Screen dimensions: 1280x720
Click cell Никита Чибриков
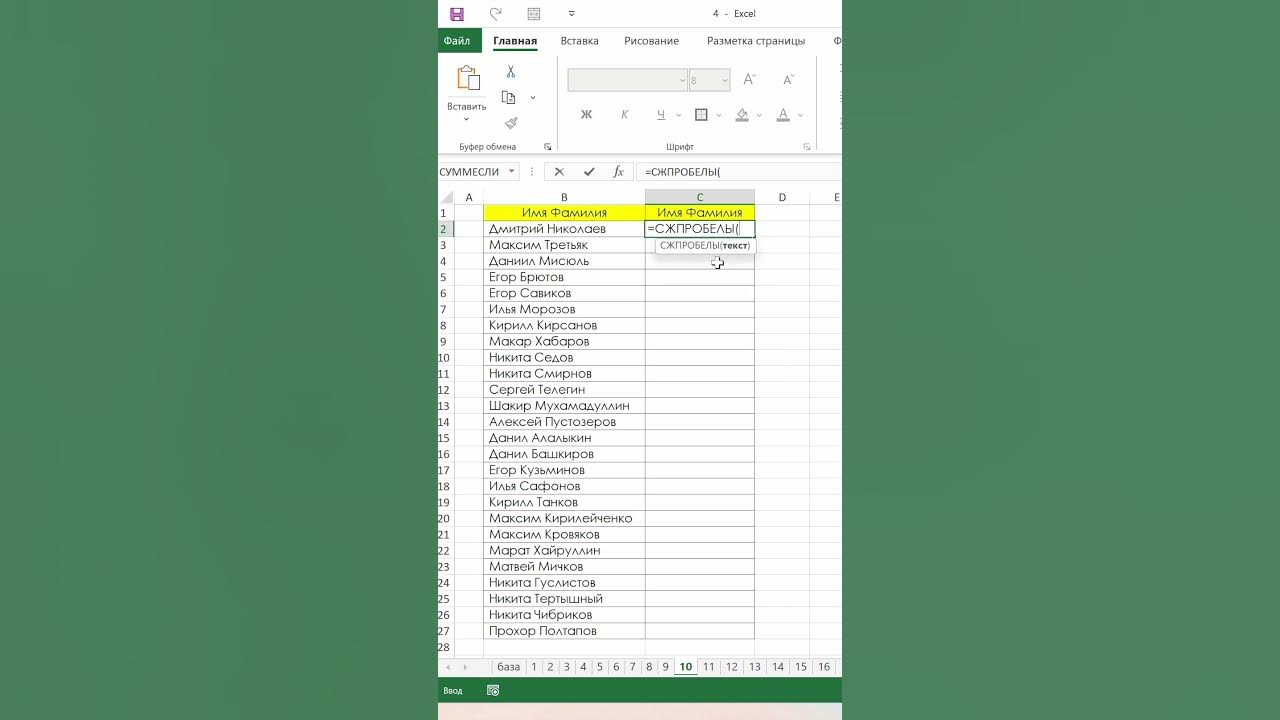pyautogui.click(x=564, y=615)
